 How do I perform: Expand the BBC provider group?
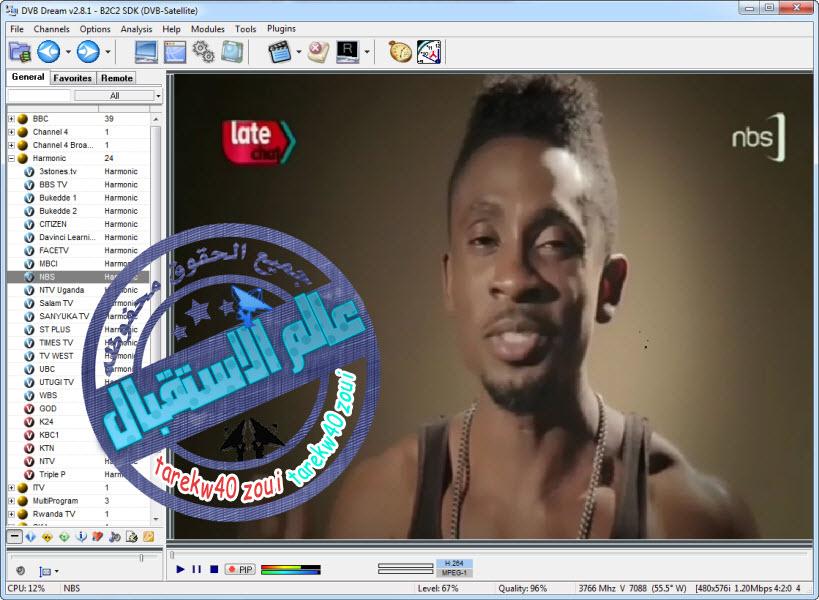point(11,119)
